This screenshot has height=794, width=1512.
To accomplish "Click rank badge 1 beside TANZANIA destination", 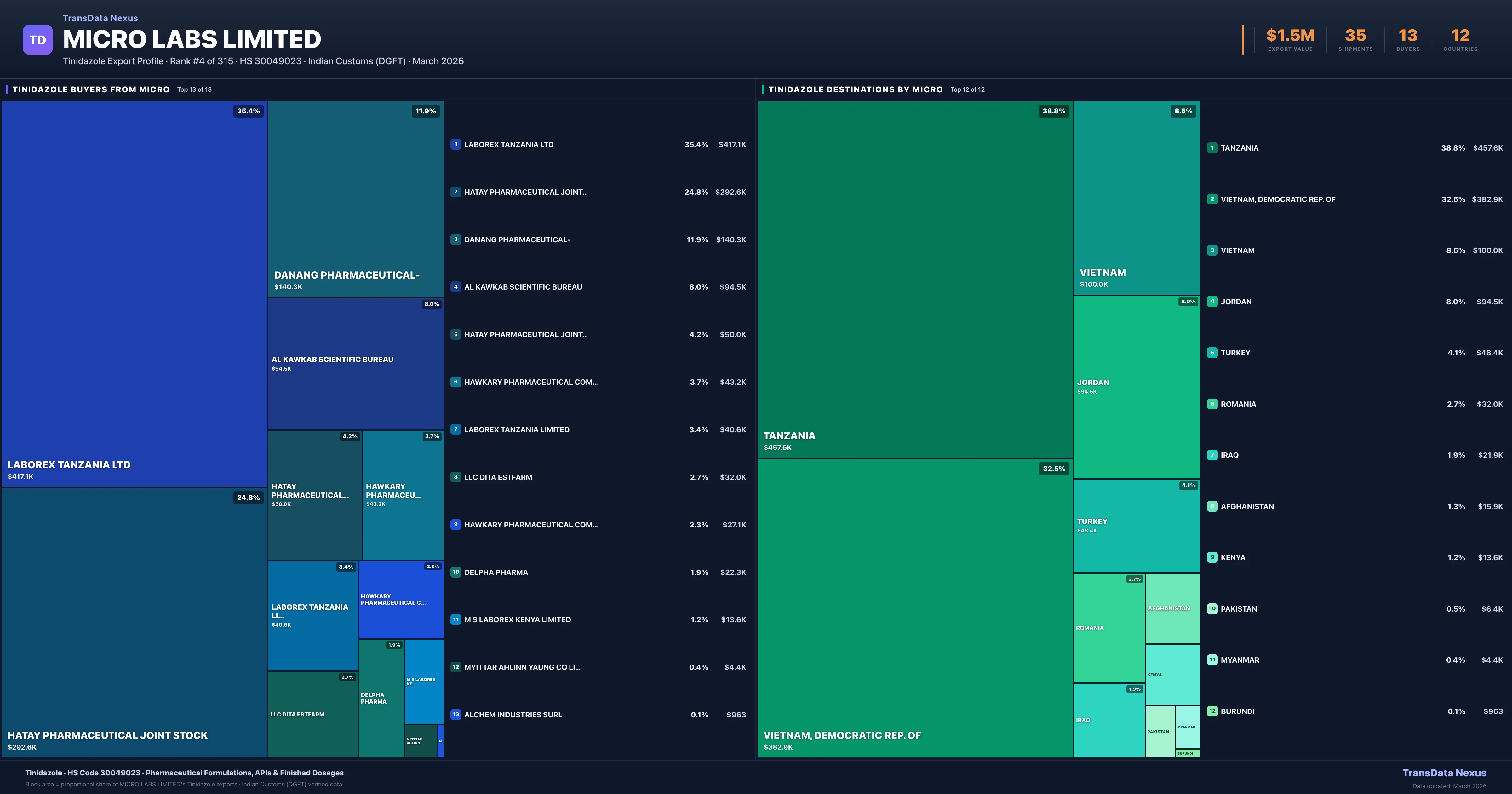I will 1212,148.
